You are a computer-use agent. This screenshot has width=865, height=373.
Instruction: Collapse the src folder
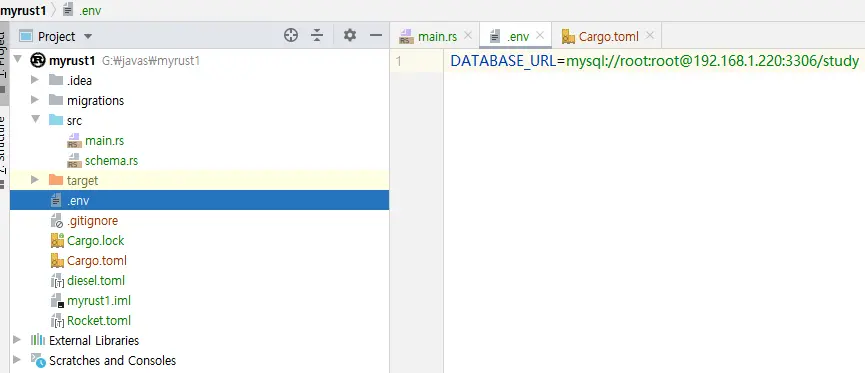pyautogui.click(x=35, y=120)
